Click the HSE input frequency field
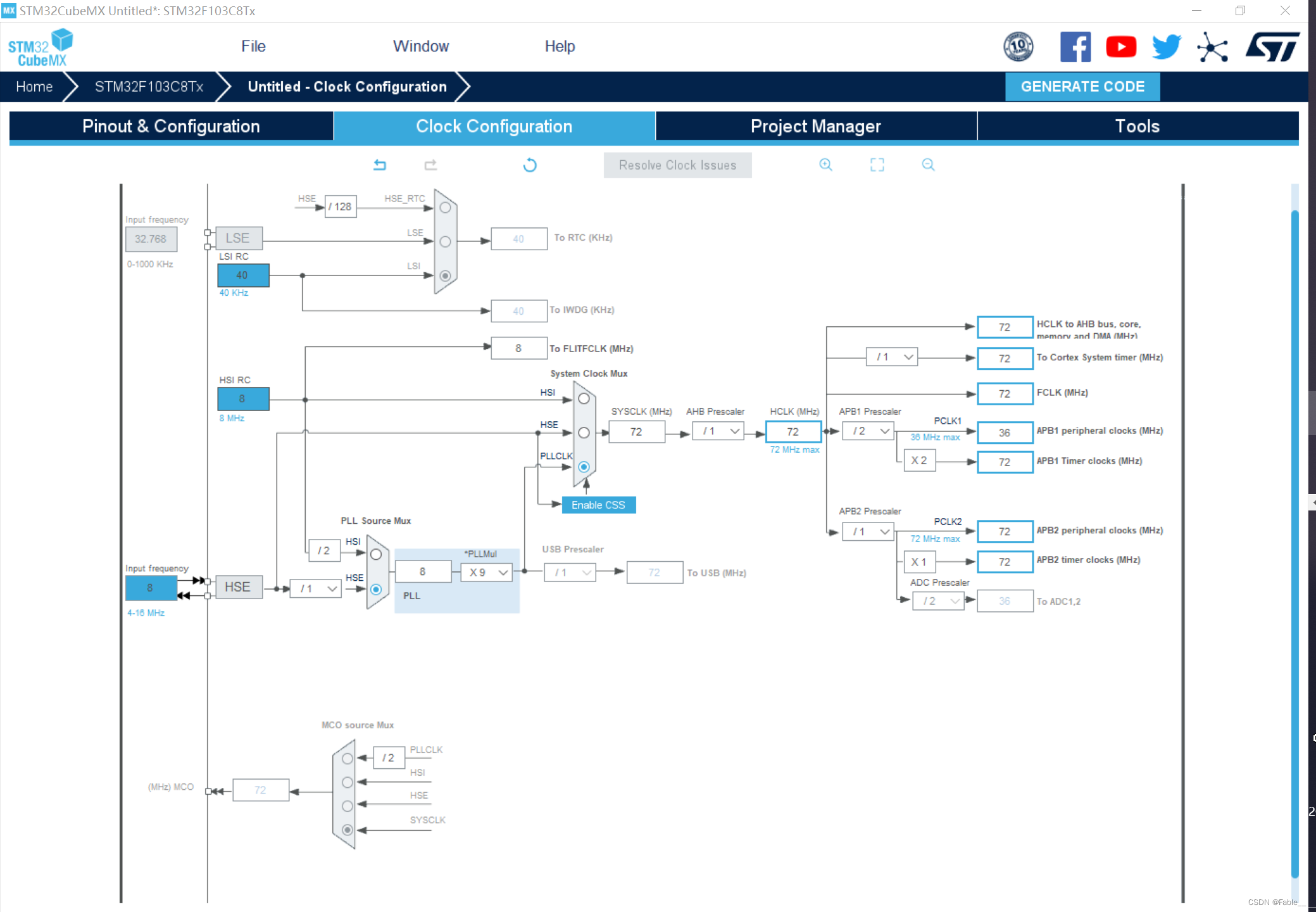This screenshot has height=912, width=1316. (x=151, y=588)
